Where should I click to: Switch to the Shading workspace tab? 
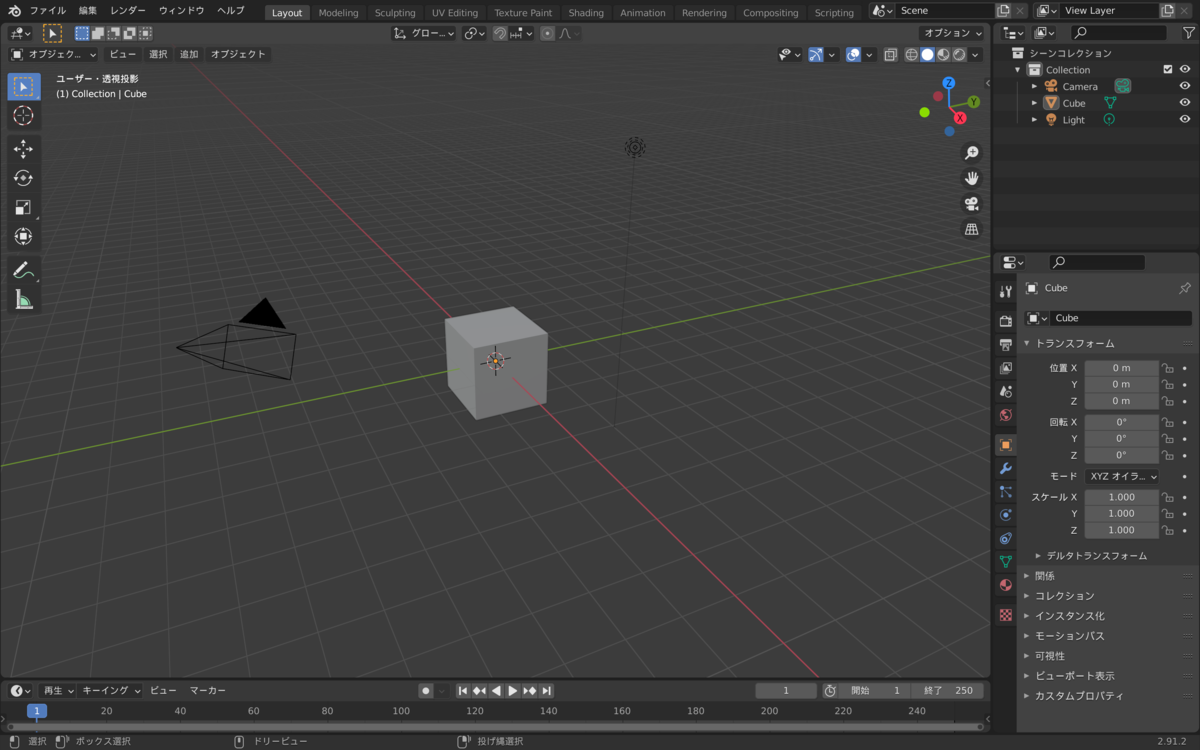point(586,13)
